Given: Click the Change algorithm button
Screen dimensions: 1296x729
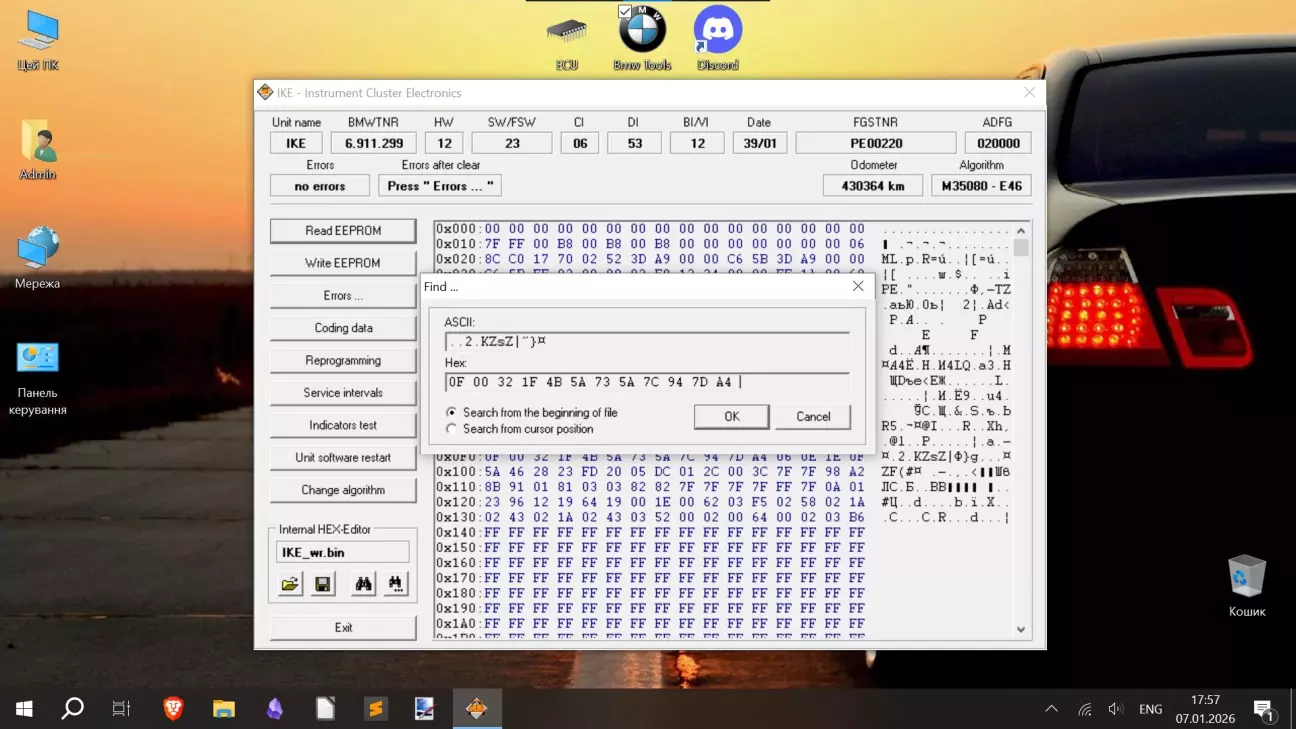Looking at the screenshot, I should pos(343,490).
